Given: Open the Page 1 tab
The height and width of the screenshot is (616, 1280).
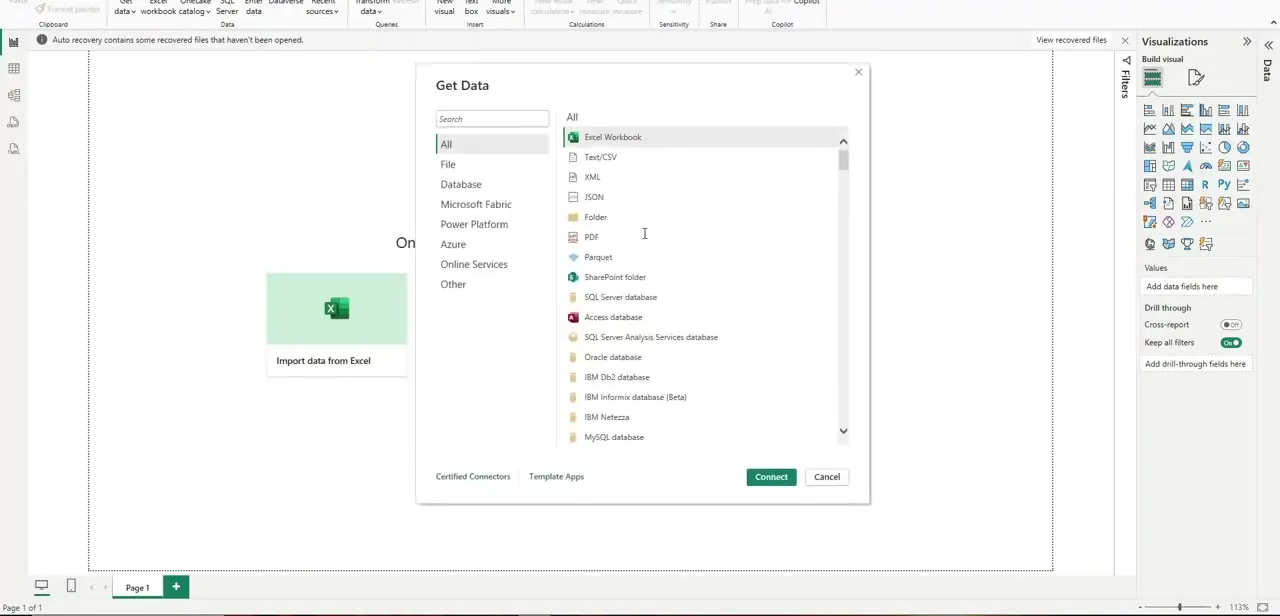Looking at the screenshot, I should (138, 587).
